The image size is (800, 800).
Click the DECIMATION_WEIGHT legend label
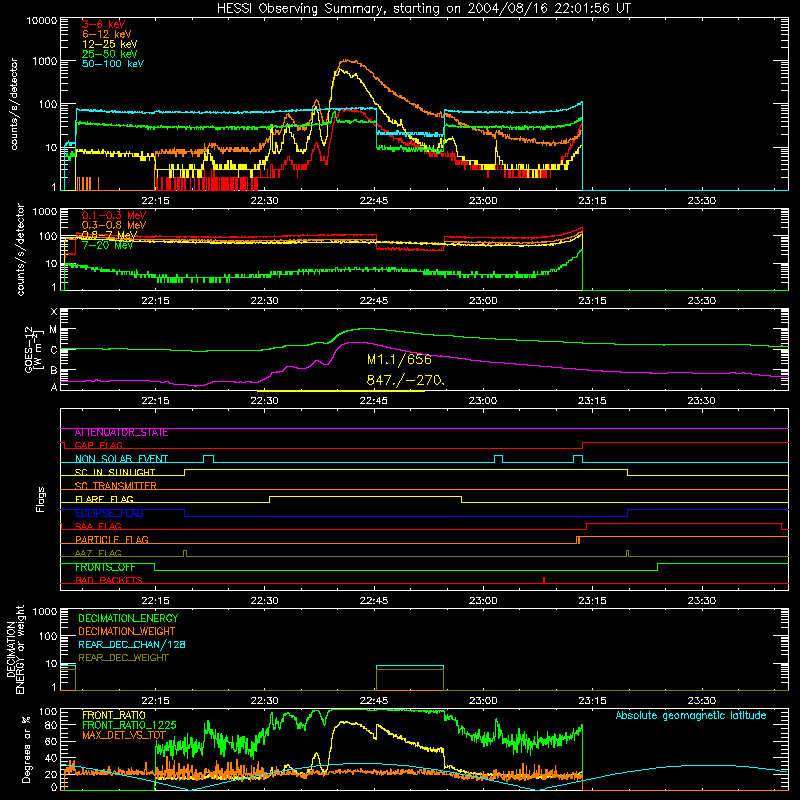127,632
